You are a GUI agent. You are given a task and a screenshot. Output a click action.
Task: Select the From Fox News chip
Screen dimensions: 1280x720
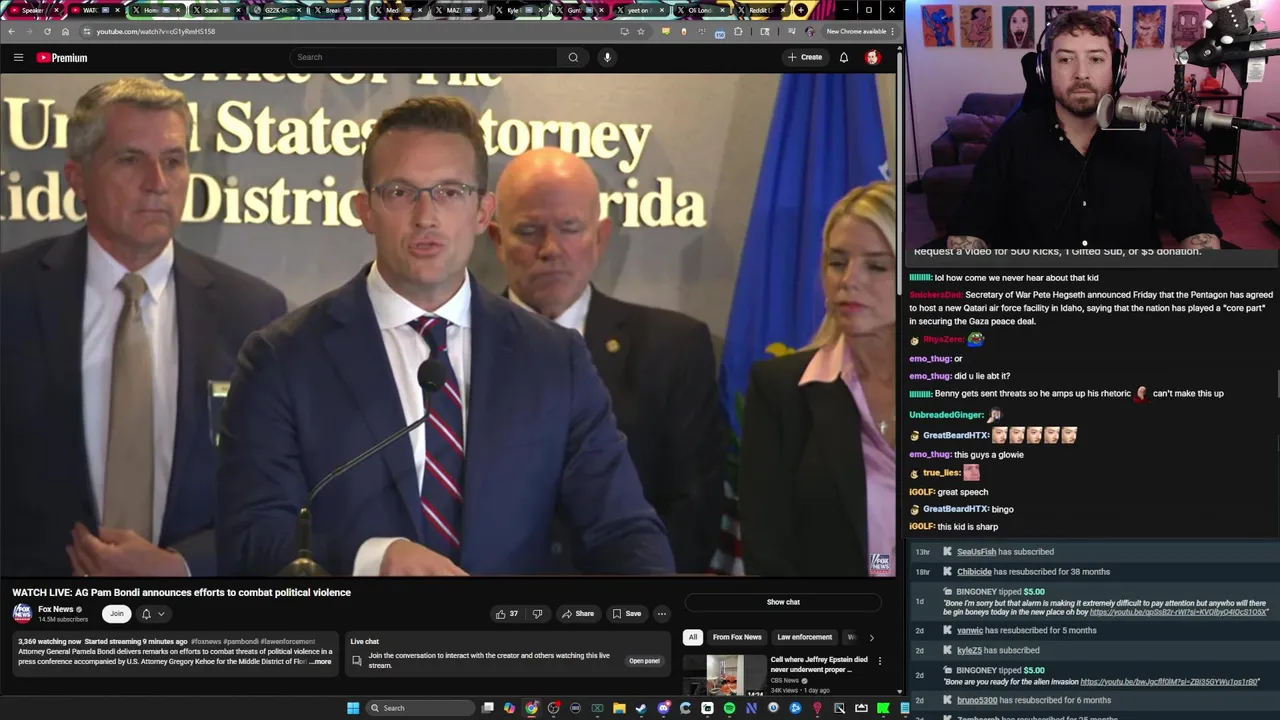point(737,637)
